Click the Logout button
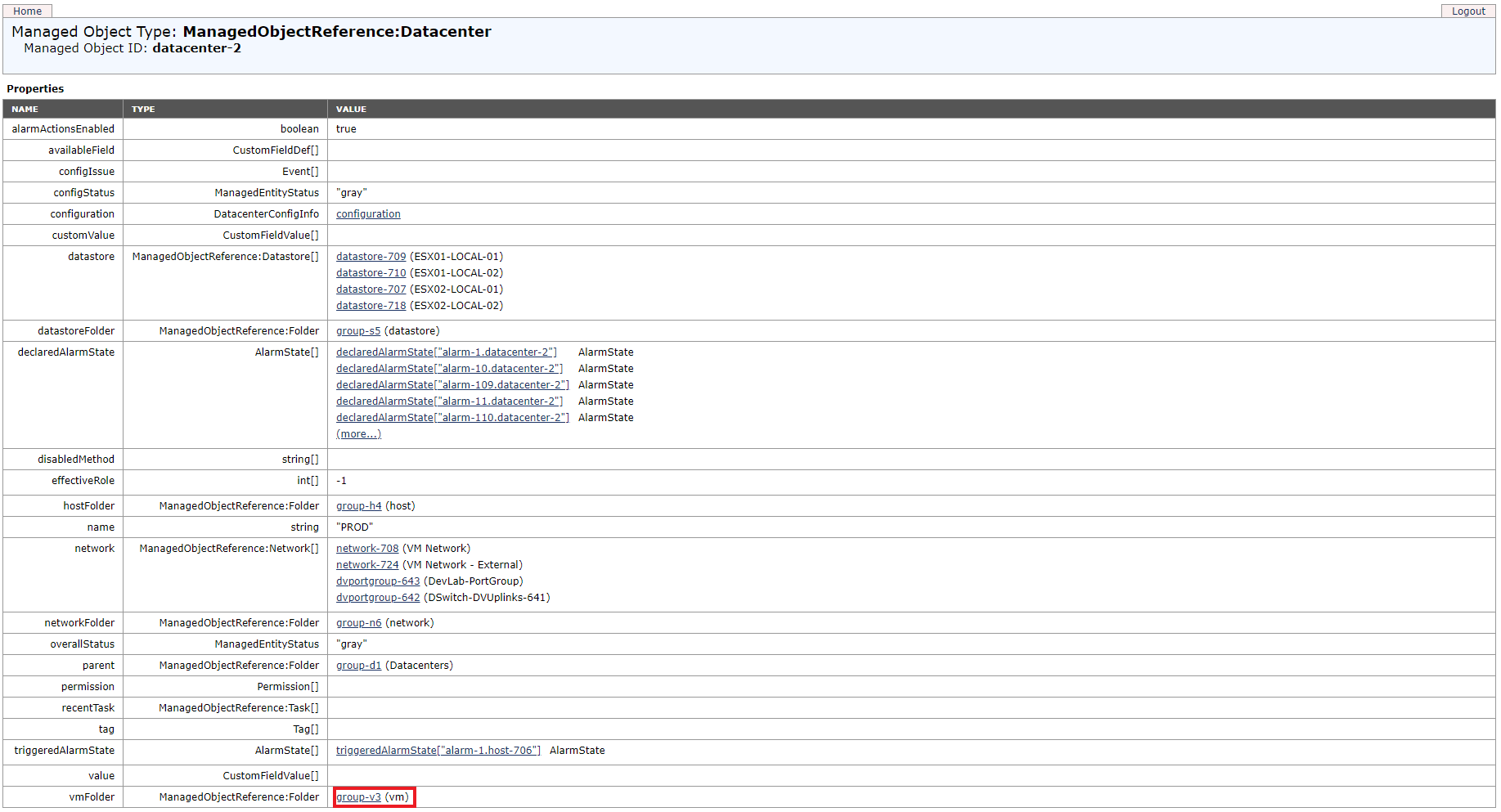This screenshot has width=1501, height=812. (x=1467, y=11)
